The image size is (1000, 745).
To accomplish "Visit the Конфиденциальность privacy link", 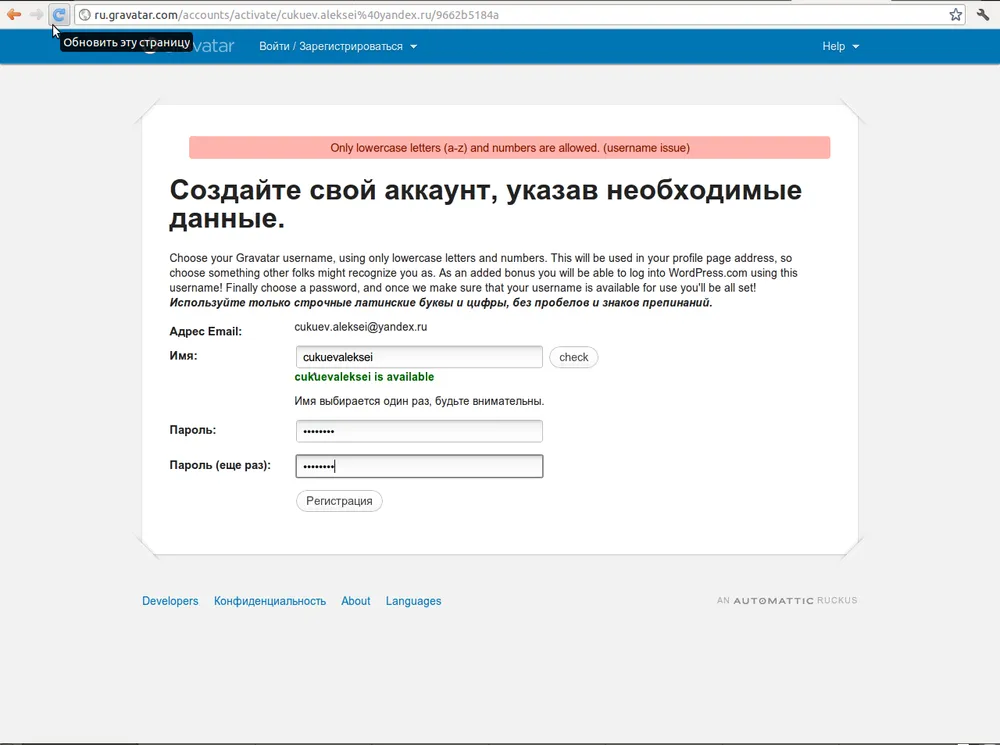I will (270, 601).
